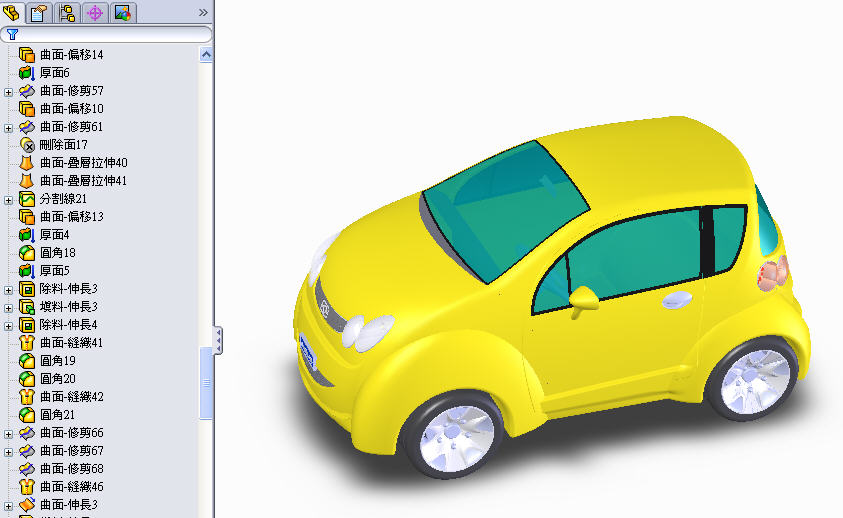Click the 曲面-縫織46 knit icon
Screen dimensions: 843x518
(27, 487)
